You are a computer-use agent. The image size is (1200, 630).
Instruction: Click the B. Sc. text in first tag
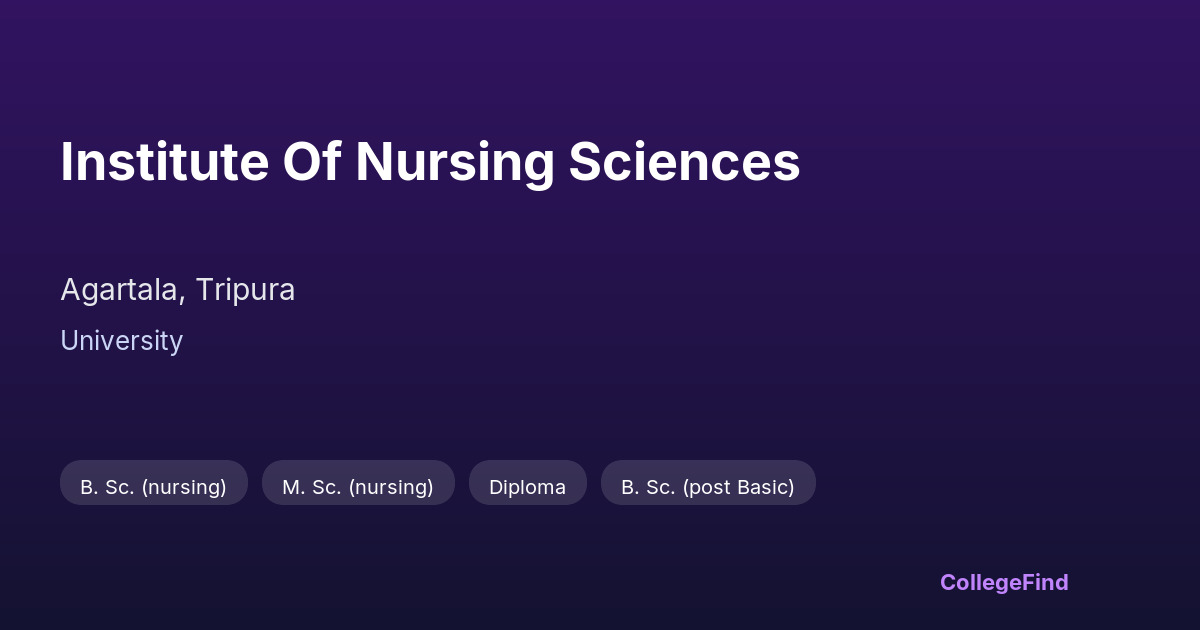[x=107, y=487]
